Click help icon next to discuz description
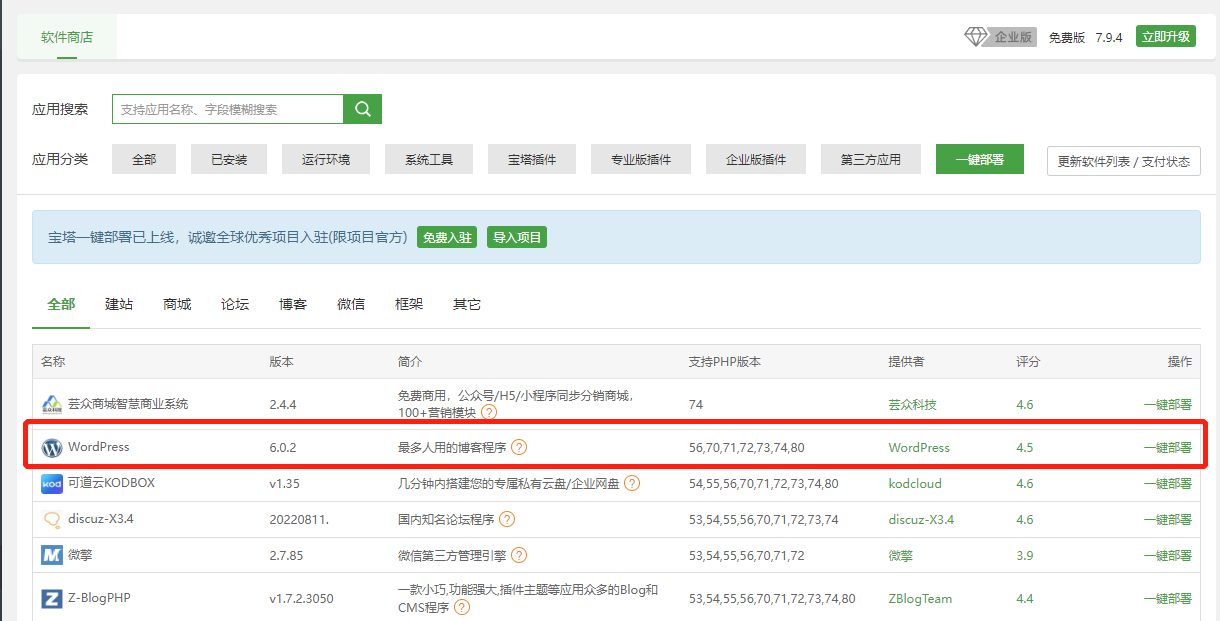This screenshot has height=621, width=1220. pos(507,520)
